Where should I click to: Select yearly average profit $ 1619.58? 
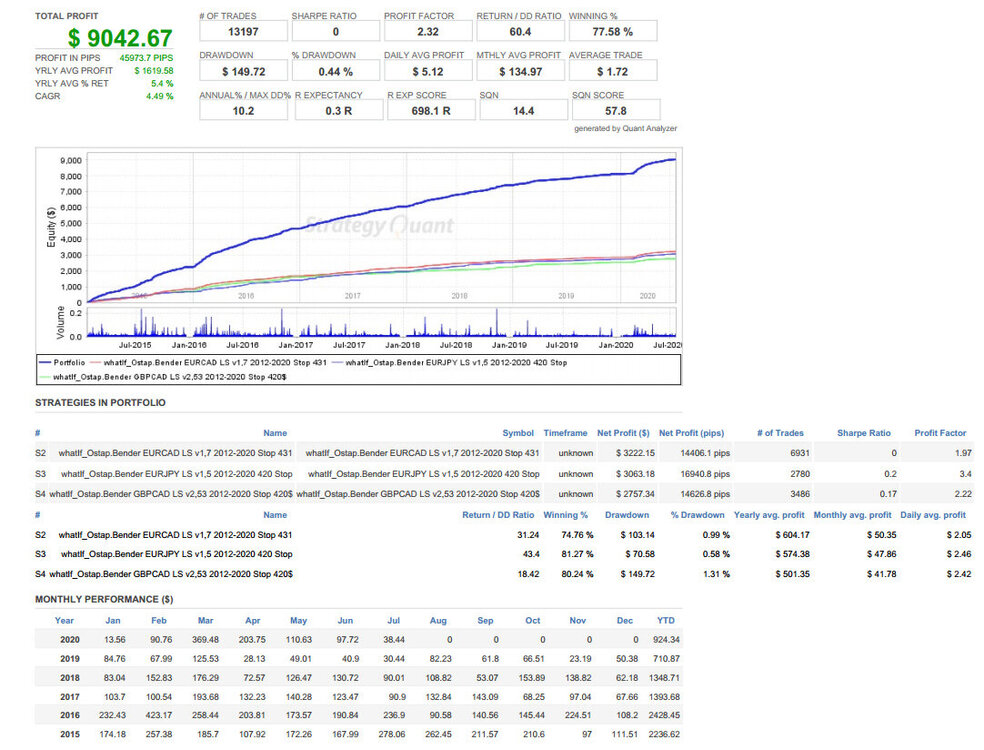coord(154,71)
